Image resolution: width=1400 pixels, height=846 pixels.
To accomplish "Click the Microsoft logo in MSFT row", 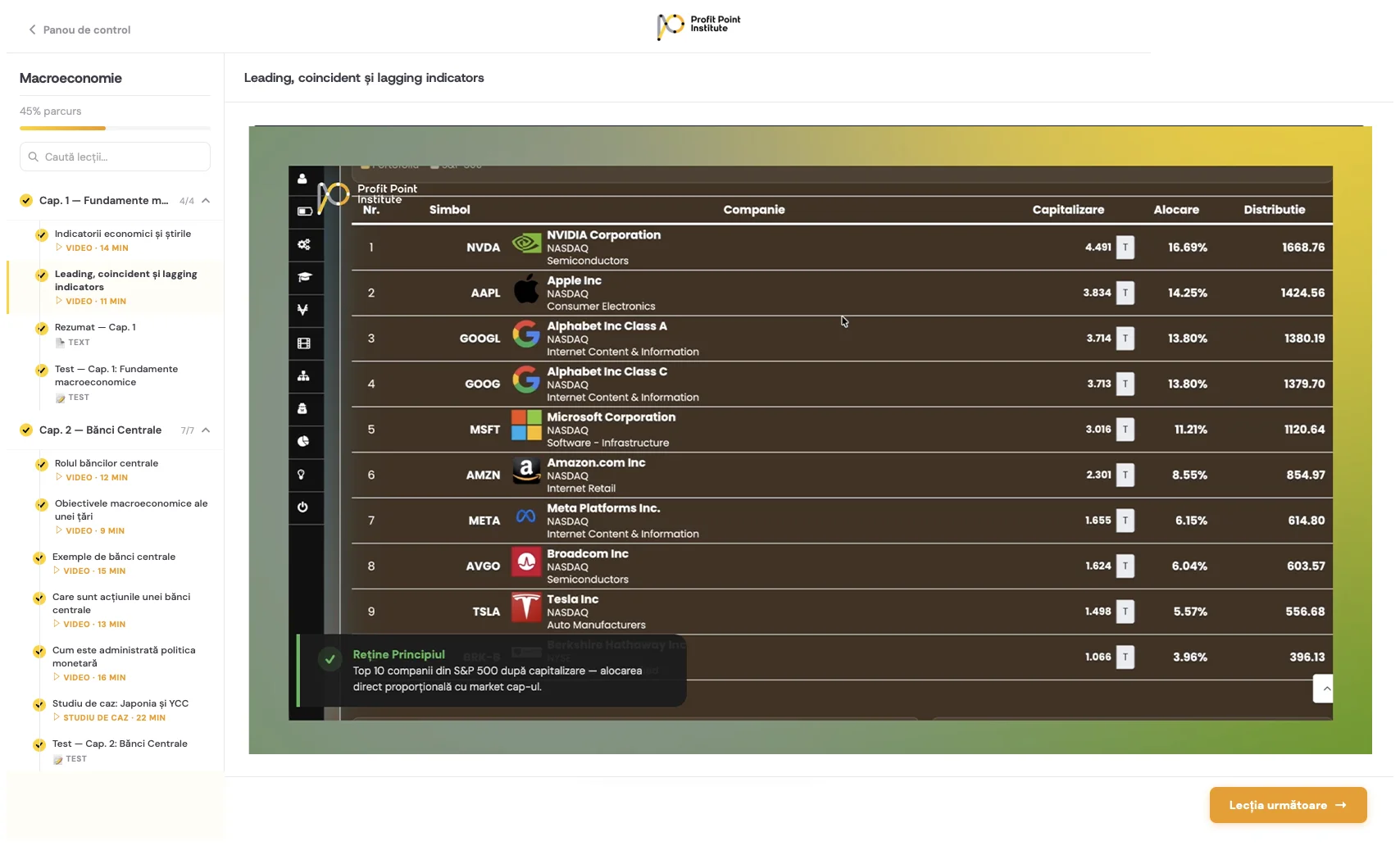I will (x=526, y=425).
